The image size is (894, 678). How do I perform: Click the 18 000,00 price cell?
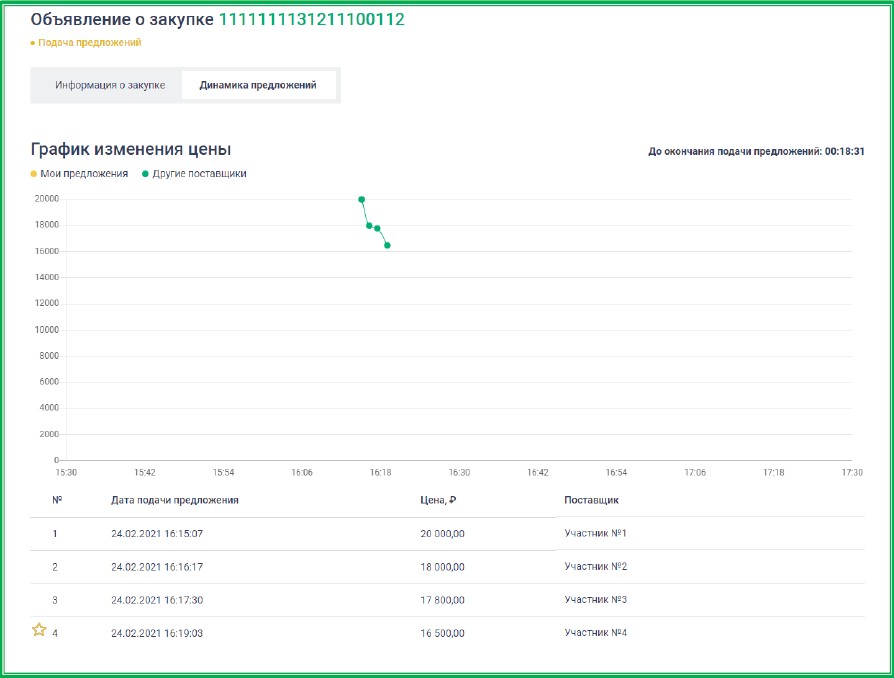coord(442,567)
